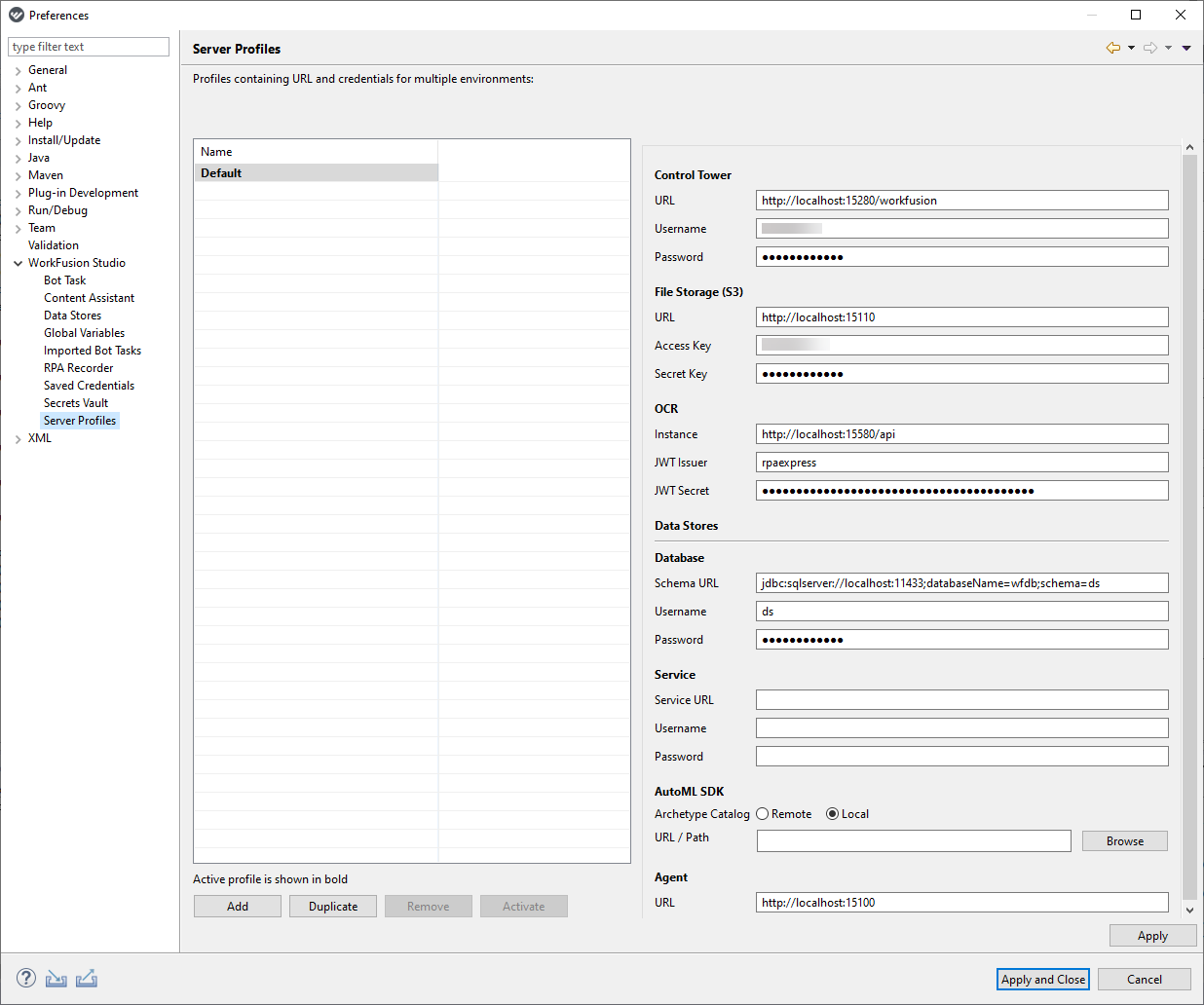Click the URL / Path field
Screen dimensions: 1204x1005
point(914,841)
